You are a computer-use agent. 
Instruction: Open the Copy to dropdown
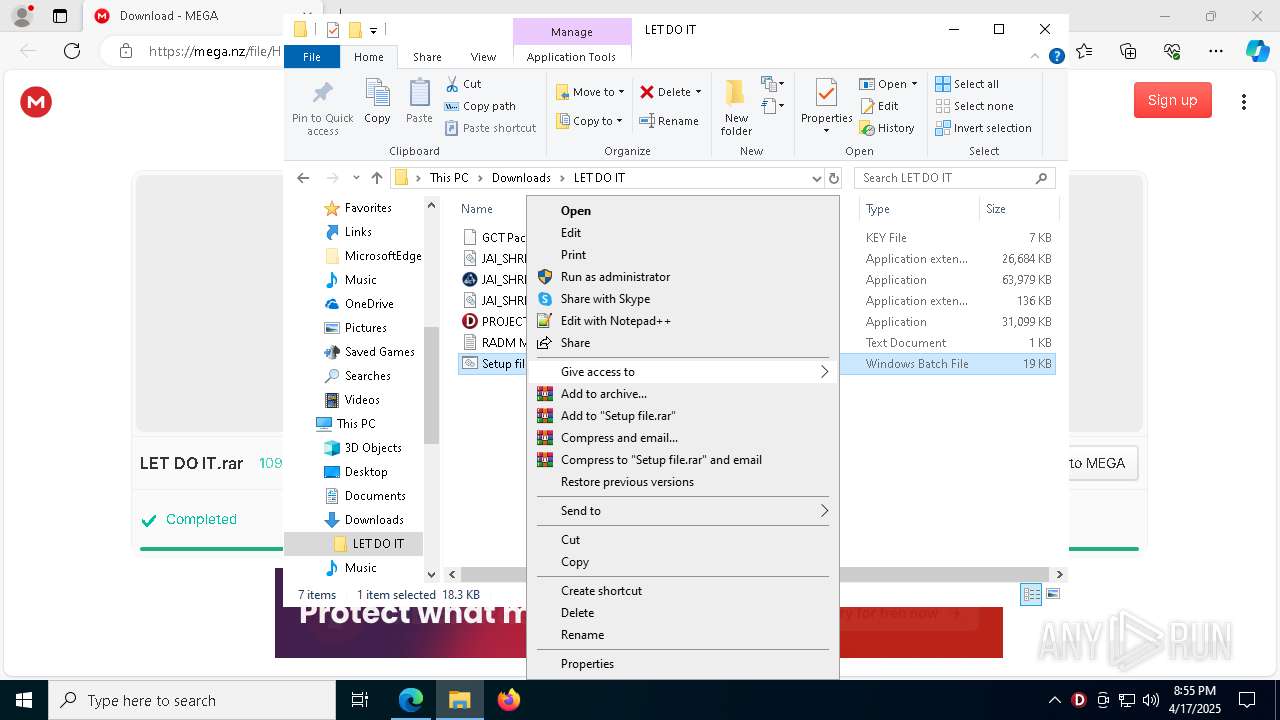pos(588,121)
